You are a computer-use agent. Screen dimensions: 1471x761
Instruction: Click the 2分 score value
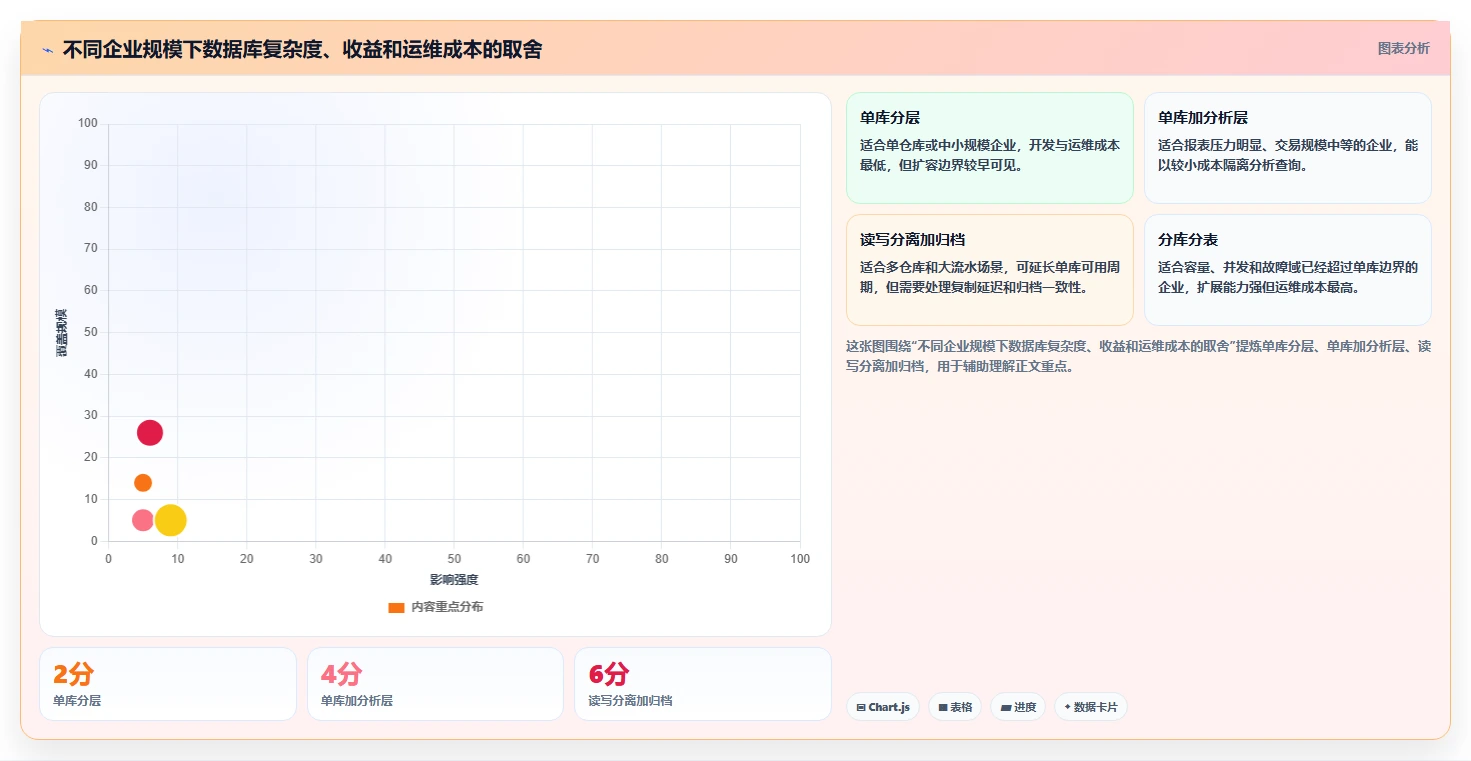[73, 674]
